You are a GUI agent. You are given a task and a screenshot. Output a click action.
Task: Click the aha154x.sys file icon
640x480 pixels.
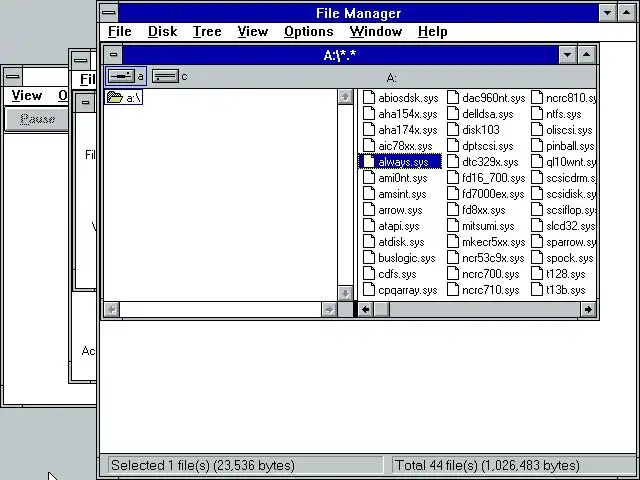(369, 113)
